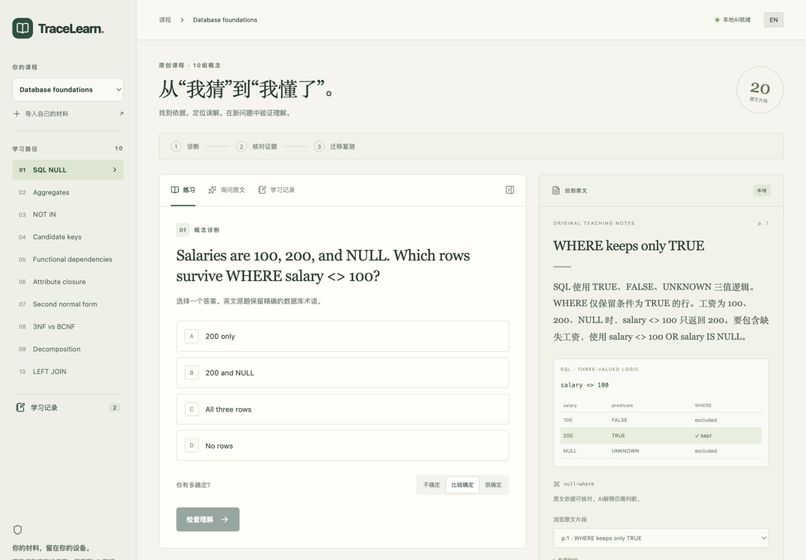Switch to the 询问原文 tab
The height and width of the screenshot is (560, 806).
click(227, 190)
